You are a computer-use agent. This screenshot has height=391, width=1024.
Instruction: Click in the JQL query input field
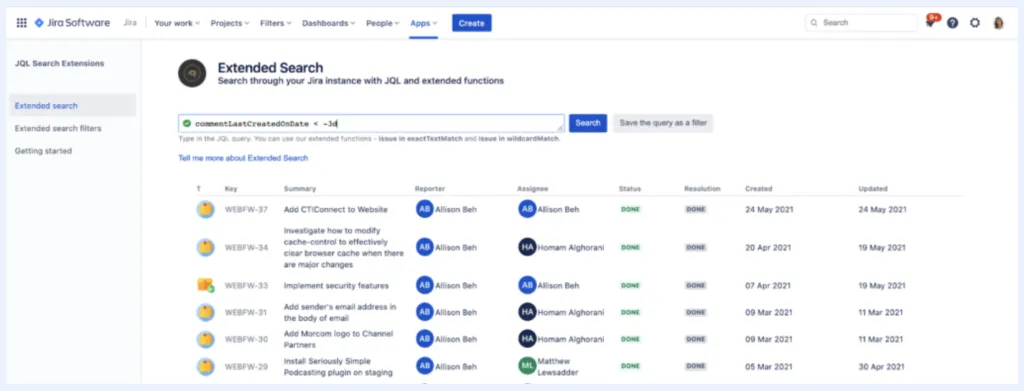pyautogui.click(x=371, y=123)
